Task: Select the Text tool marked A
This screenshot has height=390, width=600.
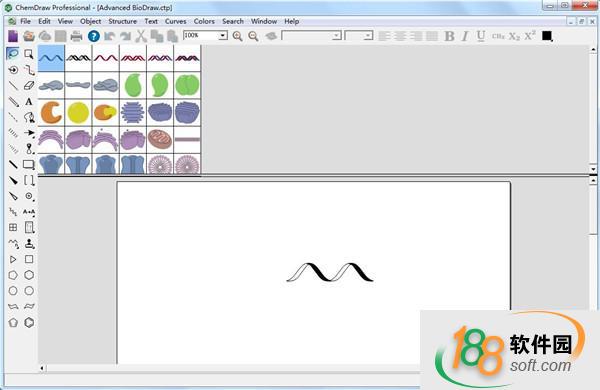Action: click(29, 102)
